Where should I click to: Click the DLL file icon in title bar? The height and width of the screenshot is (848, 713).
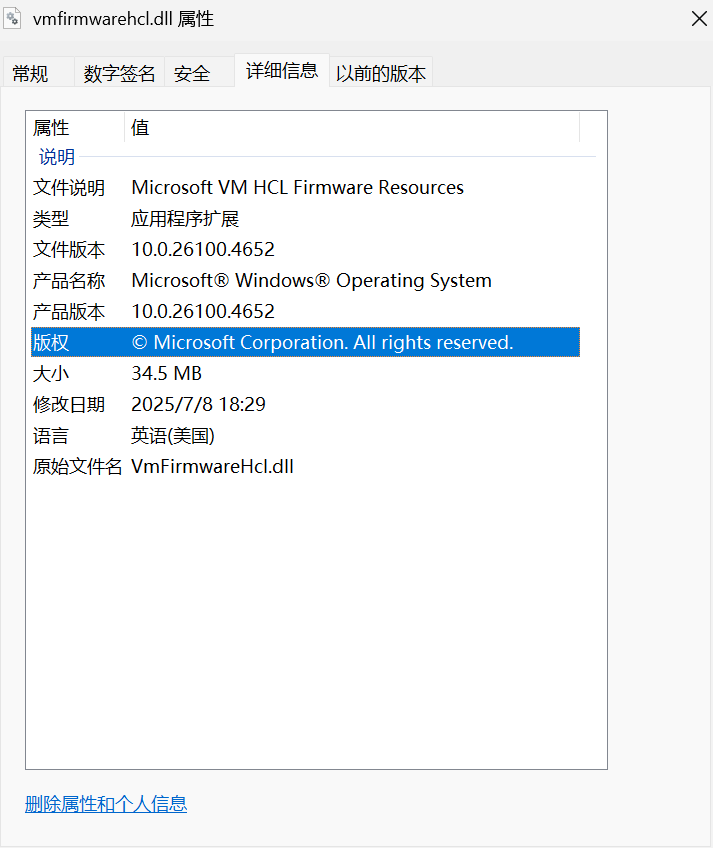tap(14, 18)
